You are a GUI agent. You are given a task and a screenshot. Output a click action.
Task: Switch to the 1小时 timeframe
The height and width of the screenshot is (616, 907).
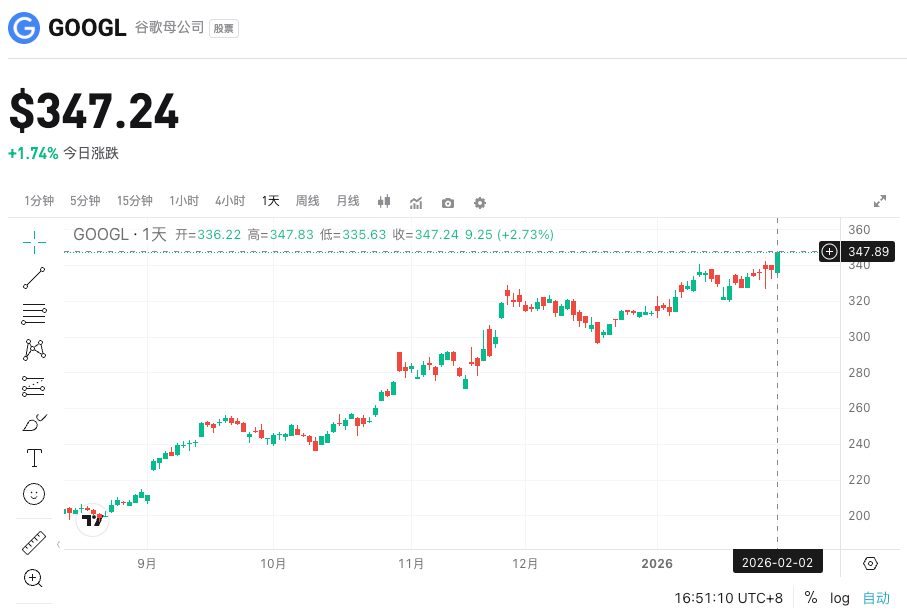(x=184, y=201)
